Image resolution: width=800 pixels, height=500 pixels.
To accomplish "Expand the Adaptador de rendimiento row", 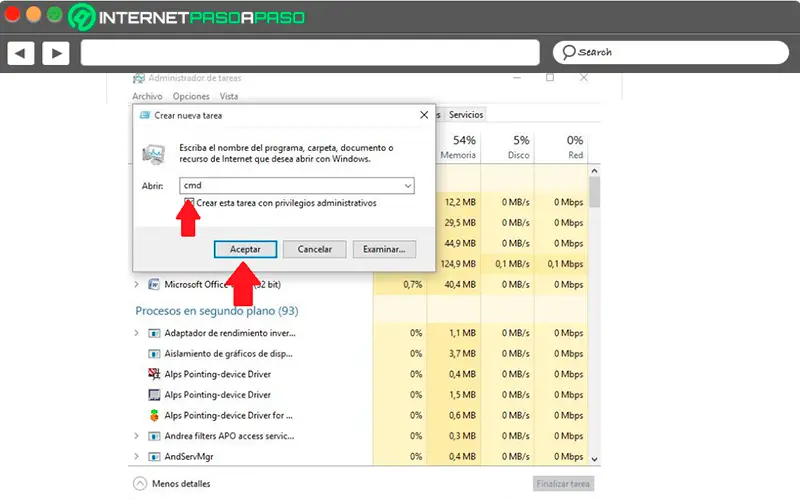I will pyautogui.click(x=136, y=333).
